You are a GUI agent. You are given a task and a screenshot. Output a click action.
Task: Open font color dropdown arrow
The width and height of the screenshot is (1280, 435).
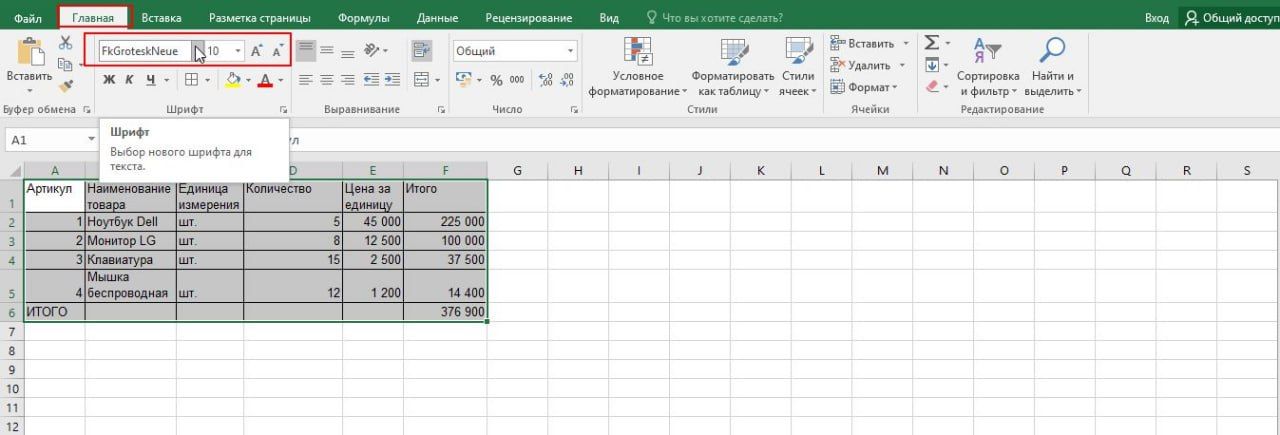click(x=280, y=80)
